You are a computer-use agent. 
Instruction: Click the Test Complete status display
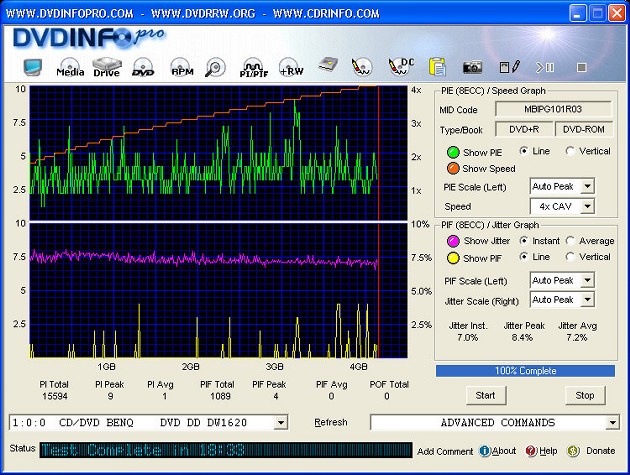pyautogui.click(x=226, y=450)
